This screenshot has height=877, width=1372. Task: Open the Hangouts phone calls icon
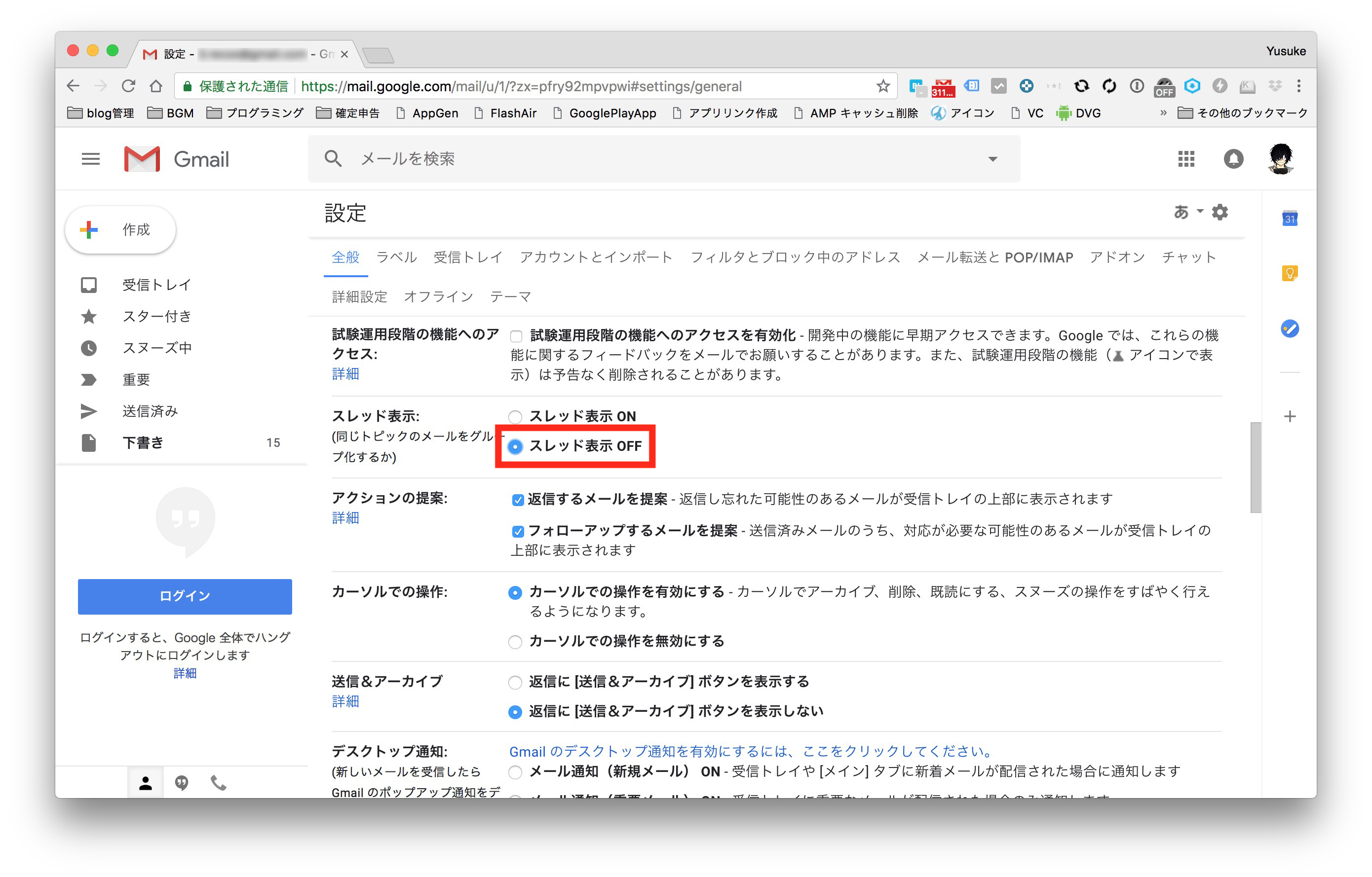[219, 783]
